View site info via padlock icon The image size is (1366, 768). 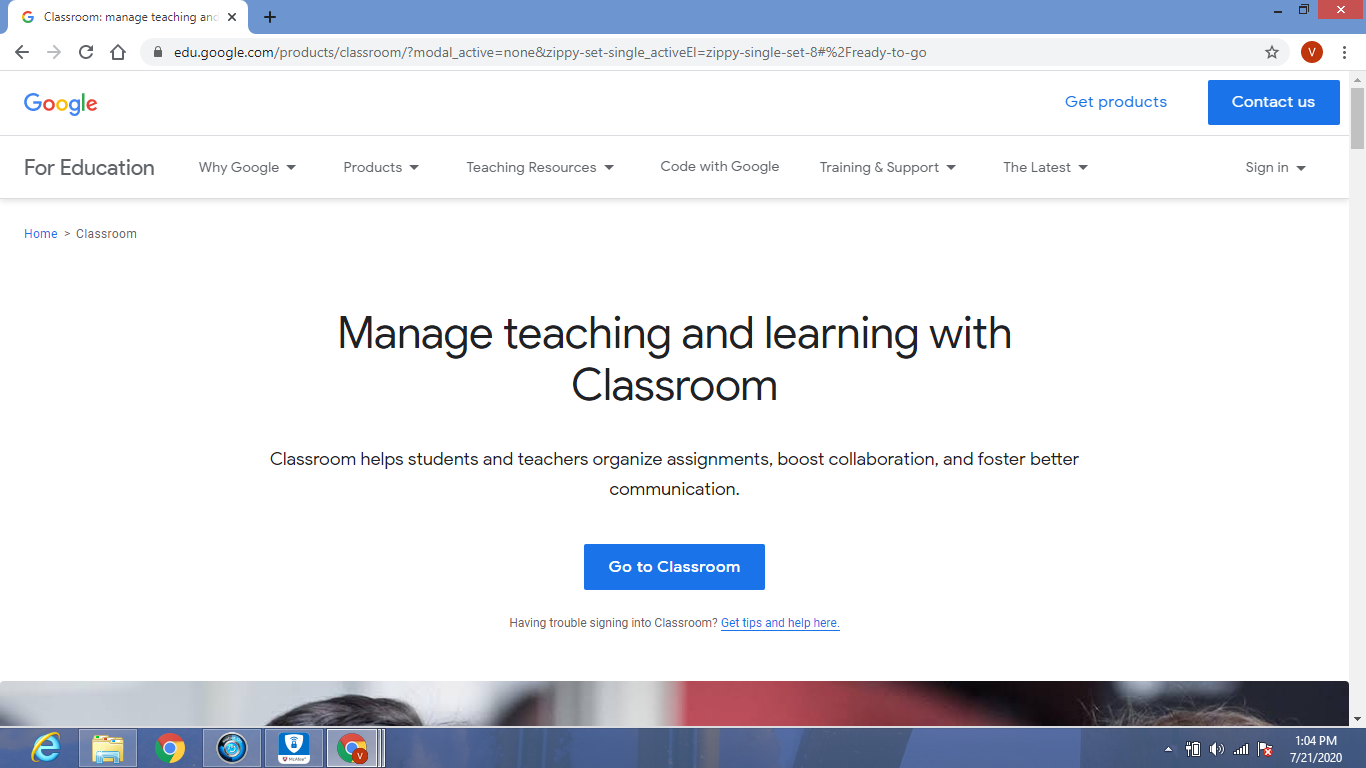pos(157,52)
